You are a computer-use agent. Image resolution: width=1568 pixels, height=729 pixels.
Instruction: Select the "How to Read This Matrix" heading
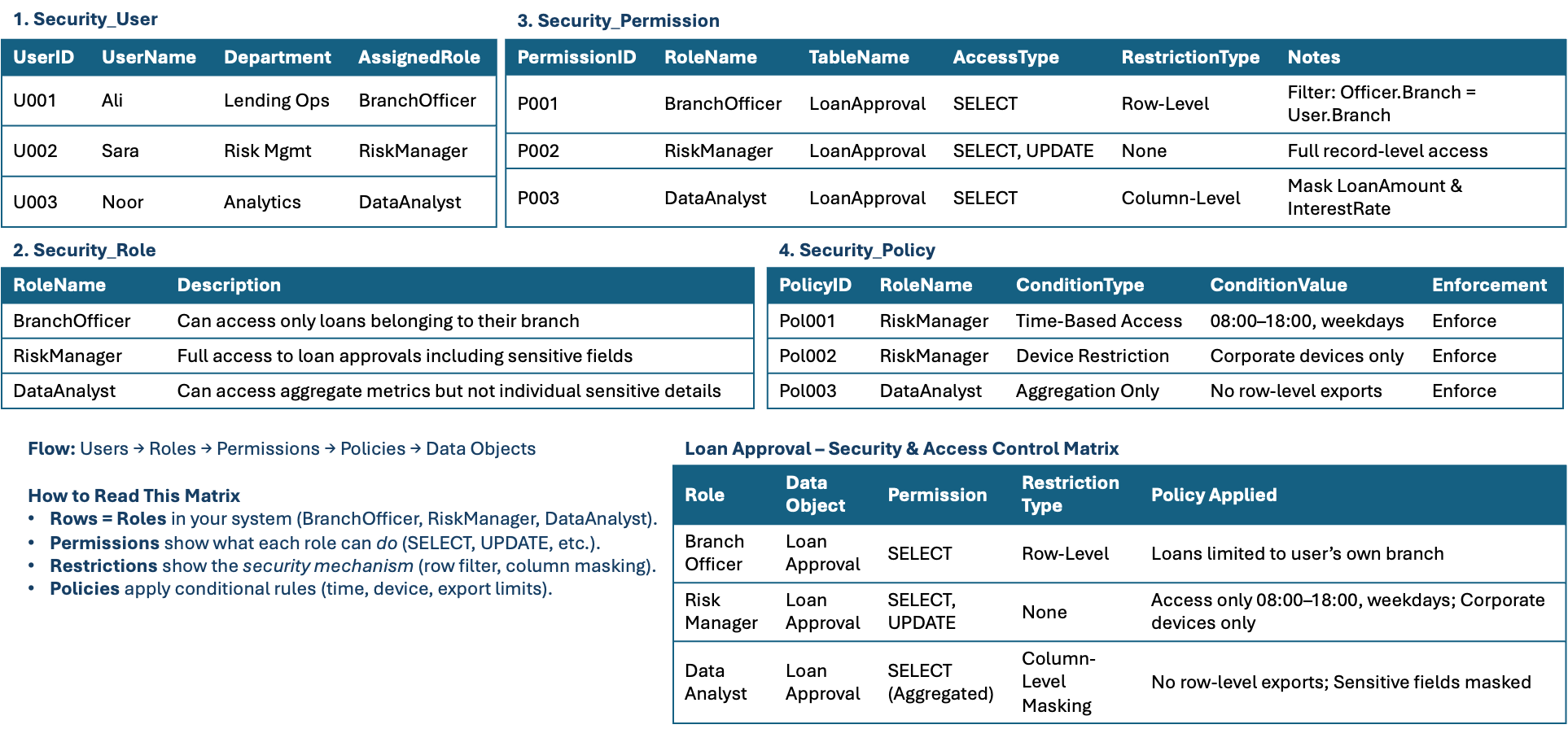[134, 495]
